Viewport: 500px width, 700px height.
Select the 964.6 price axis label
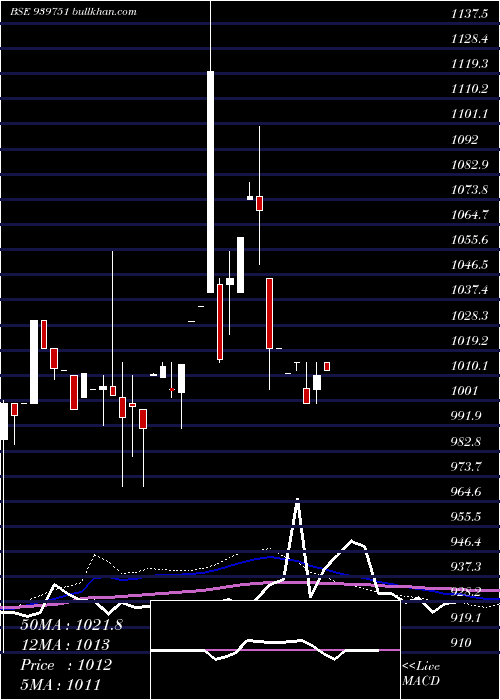467,492
